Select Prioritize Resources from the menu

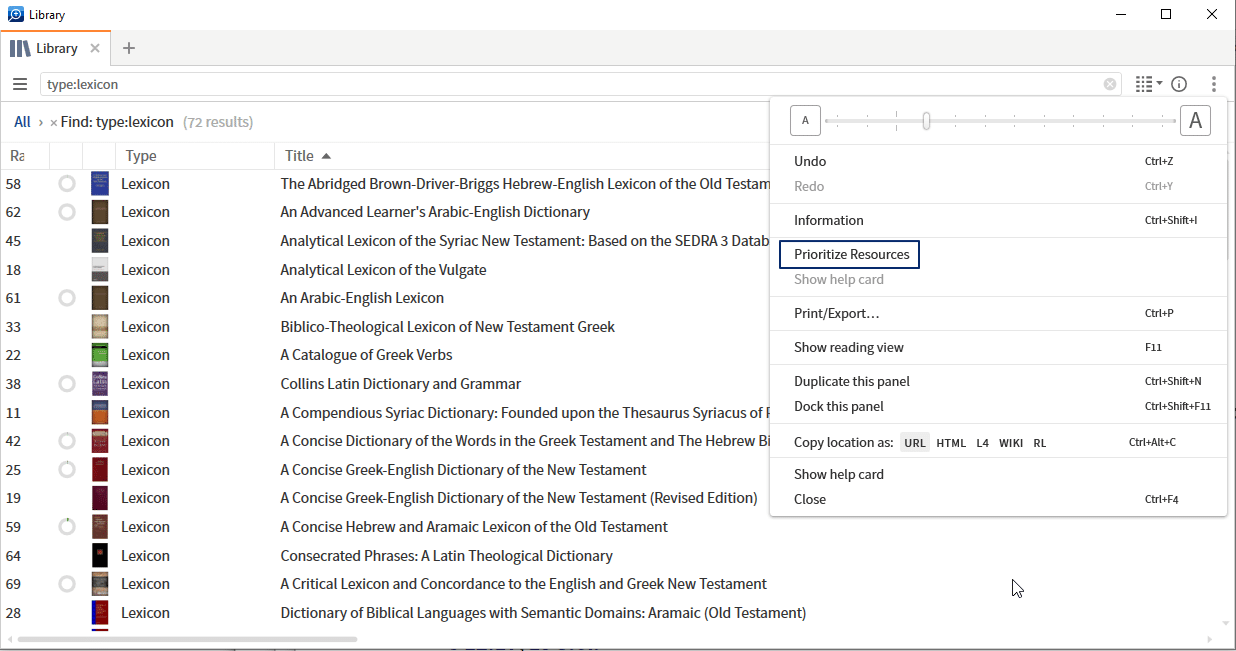pyautogui.click(x=851, y=254)
